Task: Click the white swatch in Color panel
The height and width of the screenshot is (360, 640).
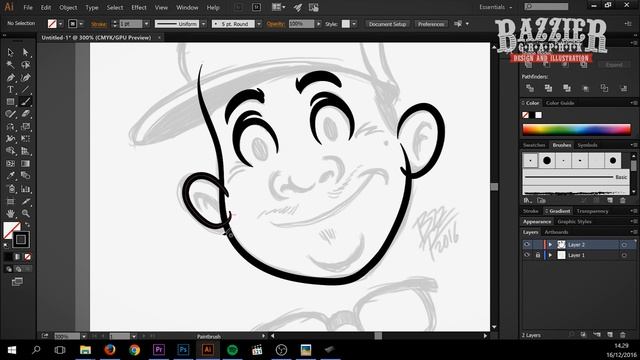Action: coord(539,115)
